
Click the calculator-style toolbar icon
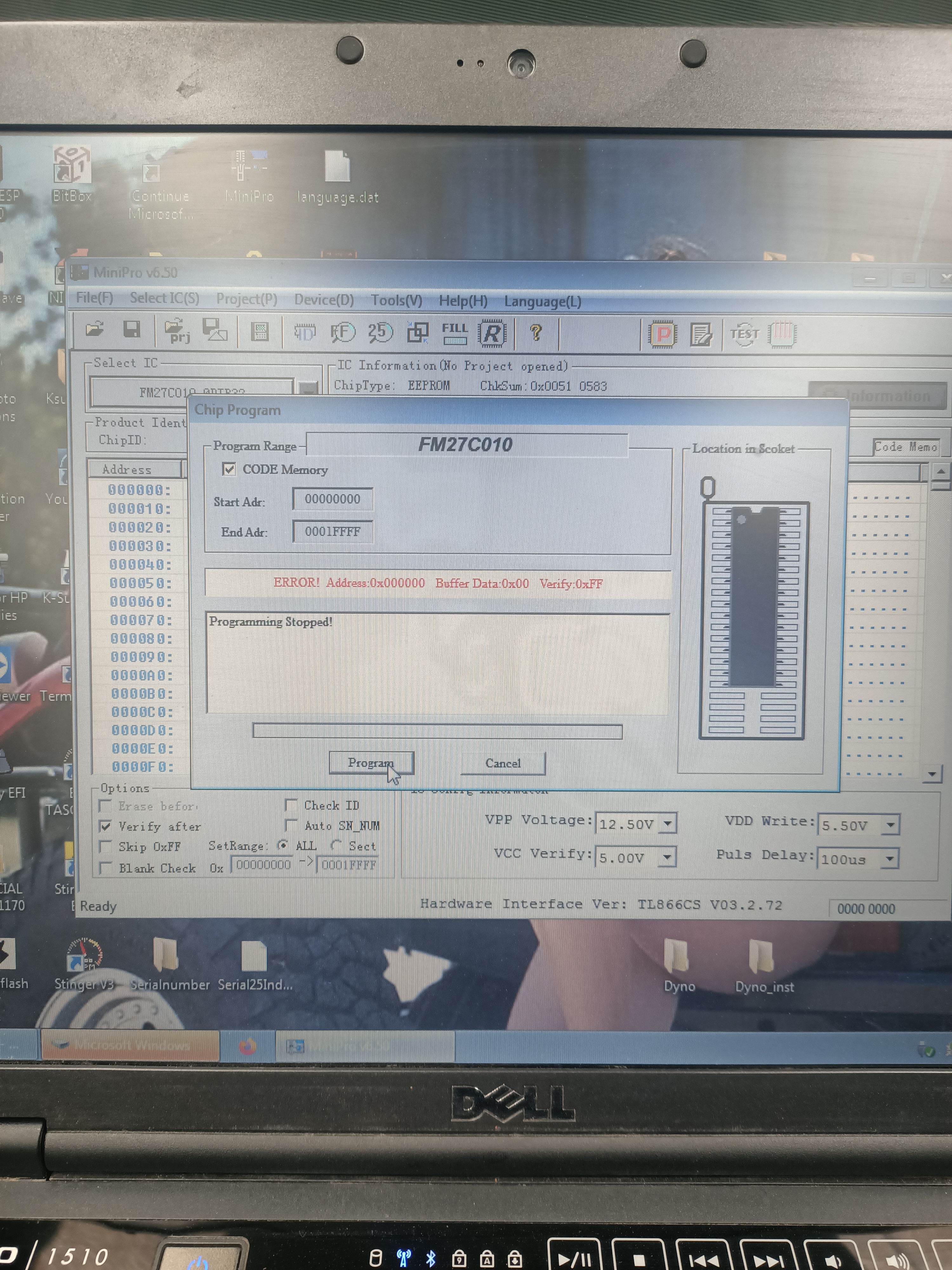pos(260,331)
